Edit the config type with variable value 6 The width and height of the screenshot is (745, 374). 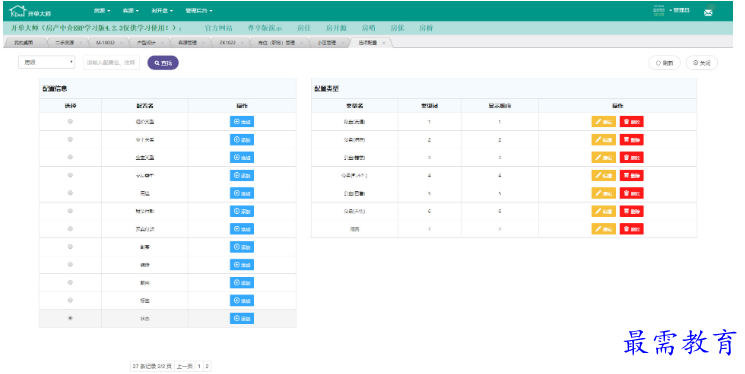point(603,211)
